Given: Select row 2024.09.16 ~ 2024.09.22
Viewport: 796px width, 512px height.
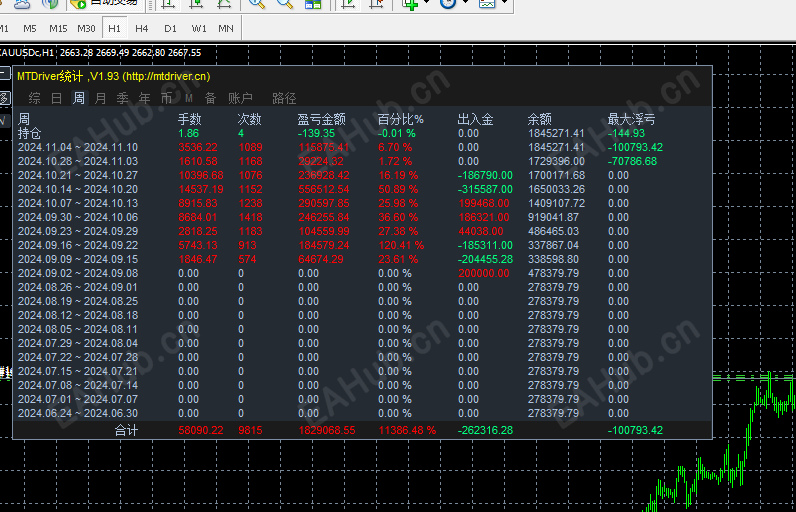Looking at the screenshot, I should (362, 245).
